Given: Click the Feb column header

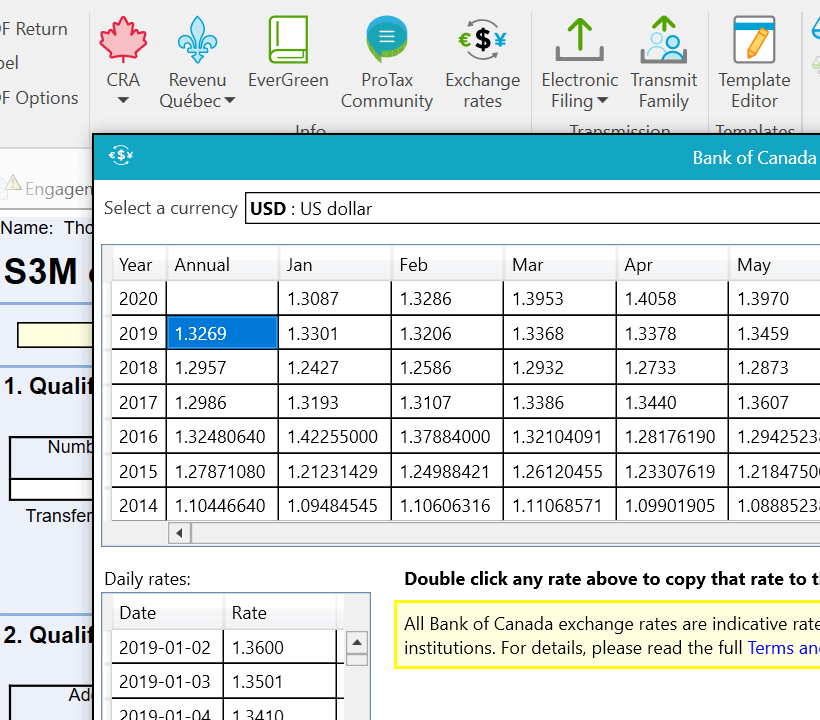Looking at the screenshot, I should click(x=447, y=265).
